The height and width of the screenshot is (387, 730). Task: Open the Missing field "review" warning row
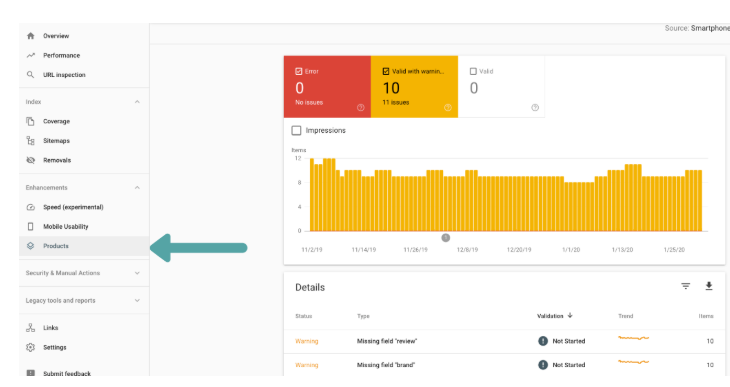(504, 341)
